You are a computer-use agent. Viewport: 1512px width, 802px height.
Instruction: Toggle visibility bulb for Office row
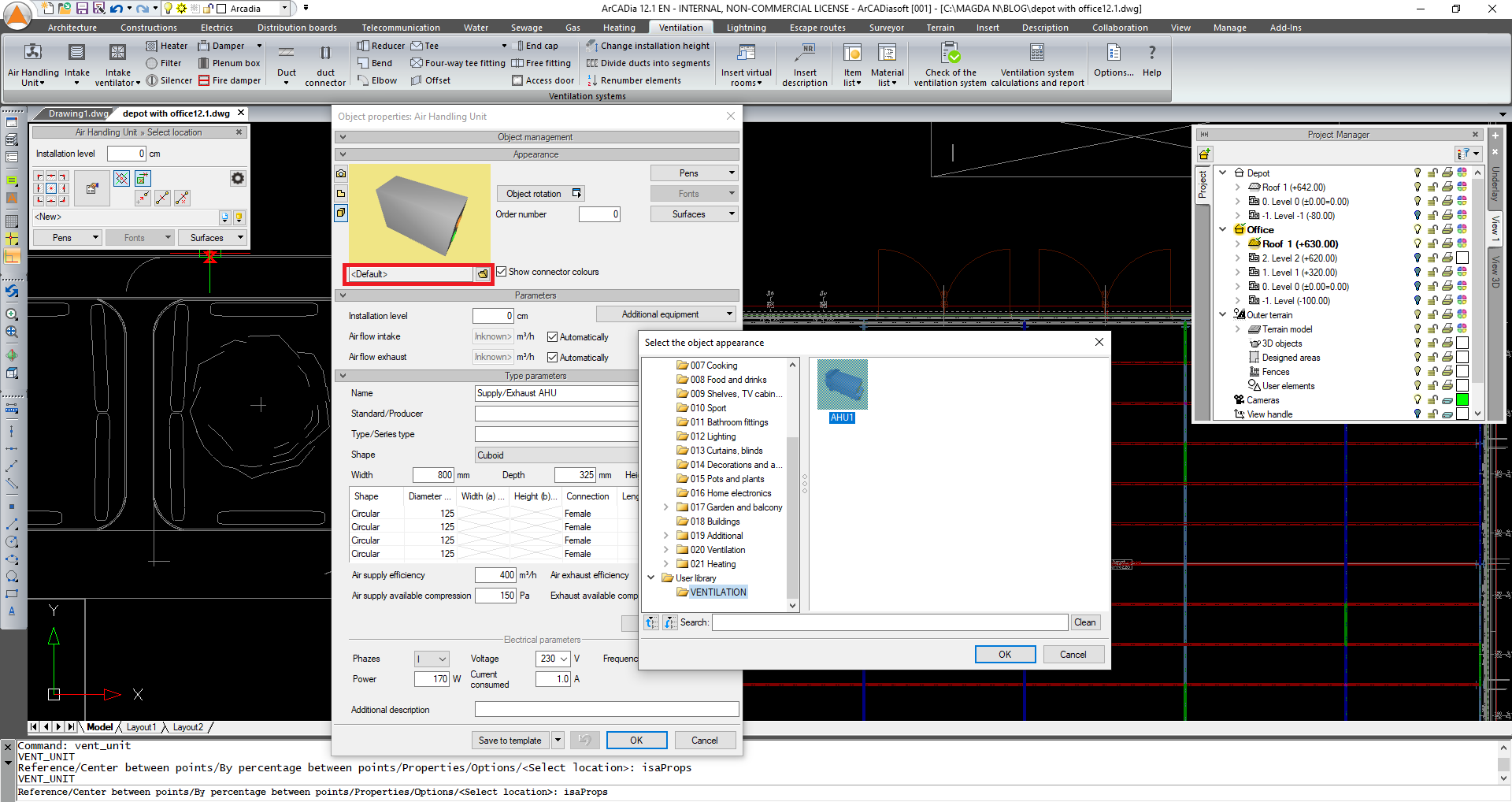(x=1417, y=230)
